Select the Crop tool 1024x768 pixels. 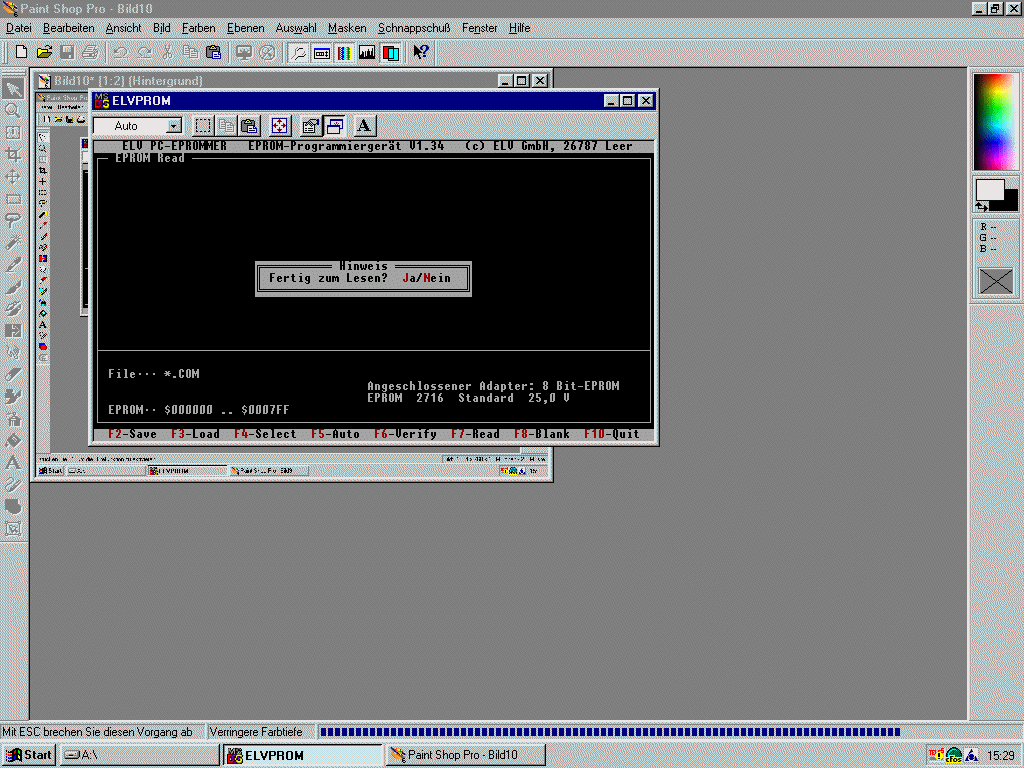pos(13,154)
